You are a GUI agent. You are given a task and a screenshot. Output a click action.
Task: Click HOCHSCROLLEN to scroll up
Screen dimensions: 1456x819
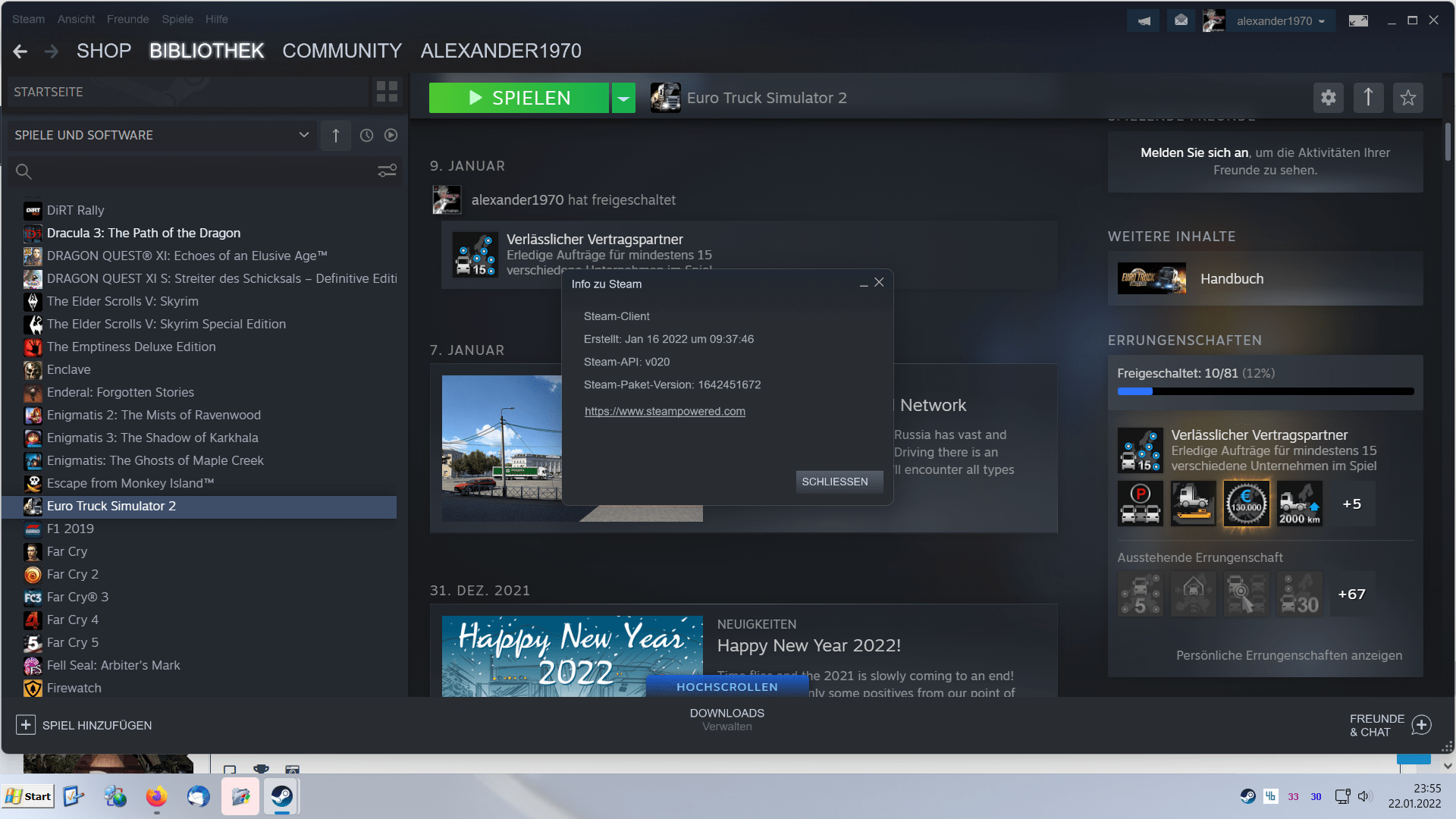tap(726, 686)
